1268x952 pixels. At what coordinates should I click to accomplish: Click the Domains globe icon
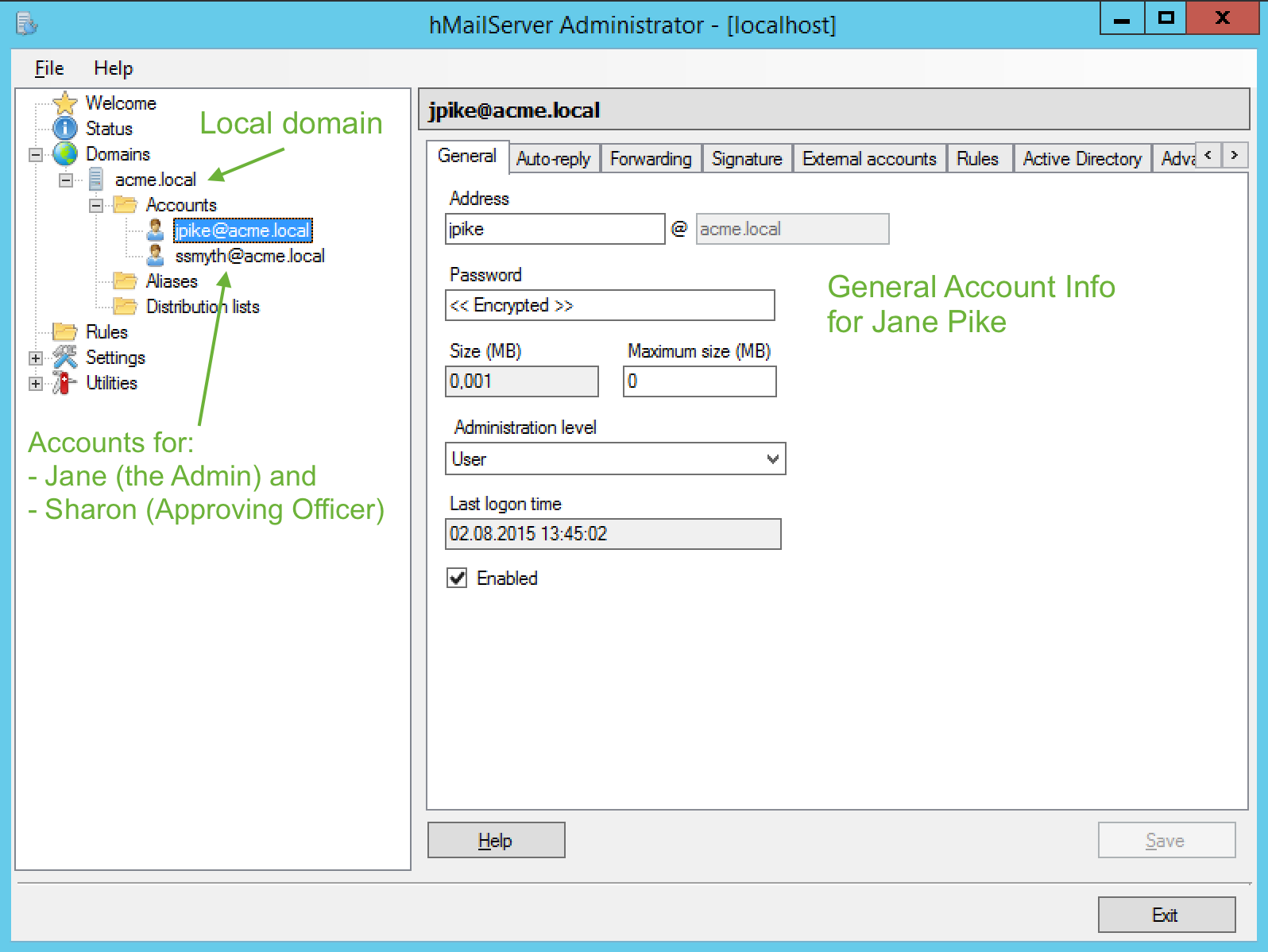coord(64,154)
